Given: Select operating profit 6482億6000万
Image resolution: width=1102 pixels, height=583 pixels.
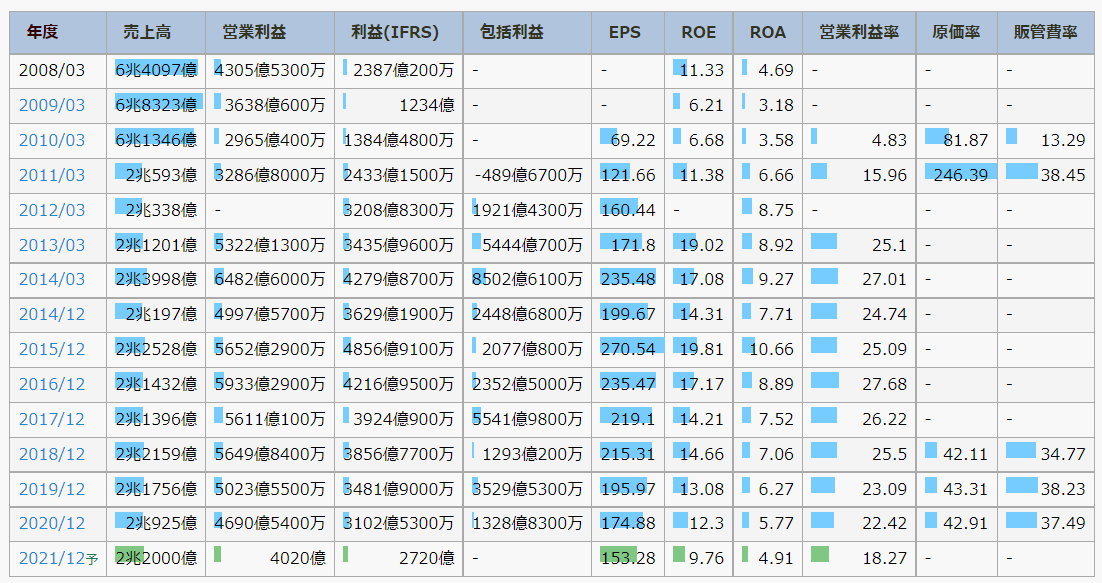Looking at the screenshot, I should tap(270, 280).
